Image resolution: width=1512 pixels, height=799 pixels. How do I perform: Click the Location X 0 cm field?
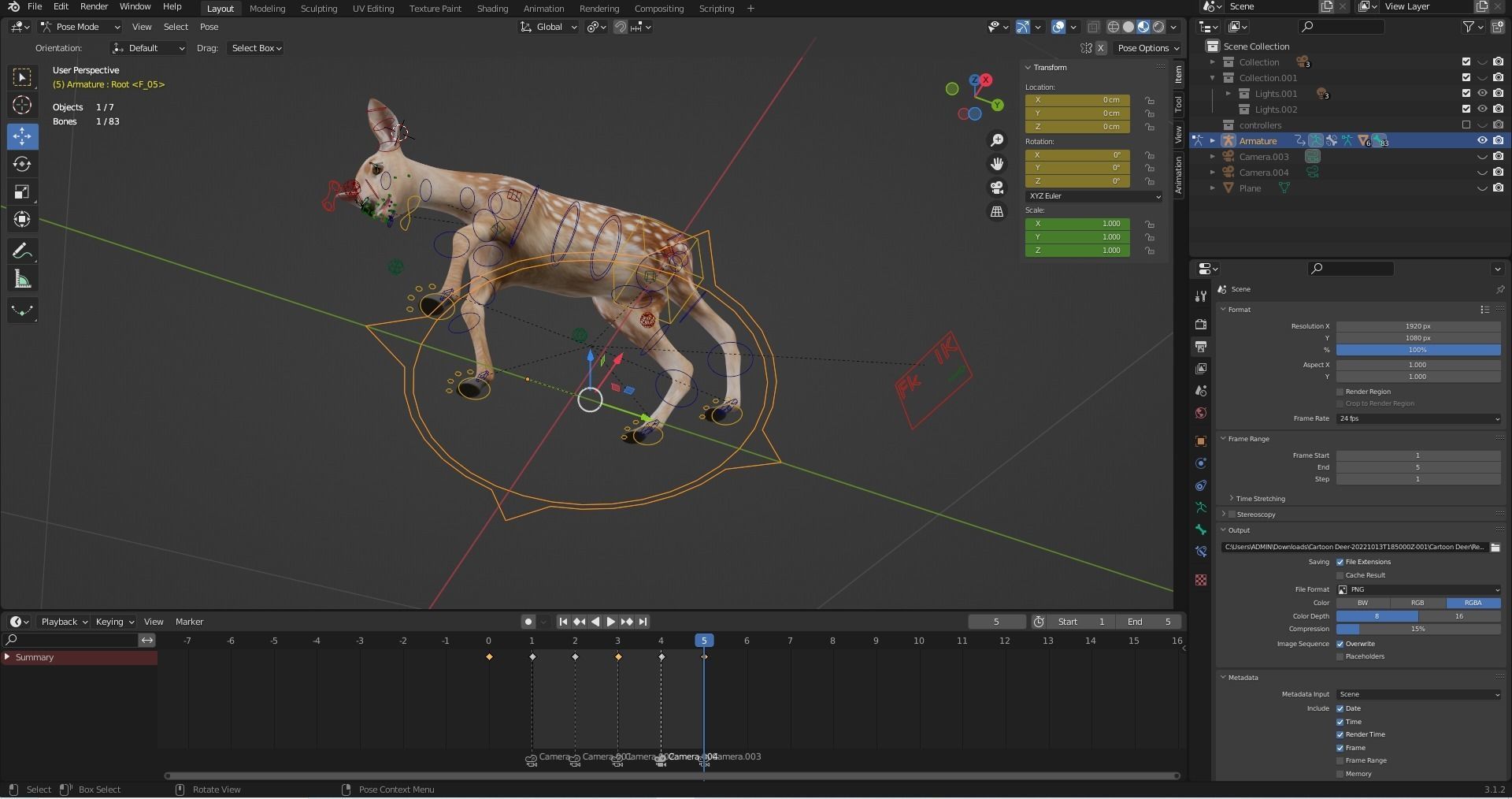(x=1077, y=100)
